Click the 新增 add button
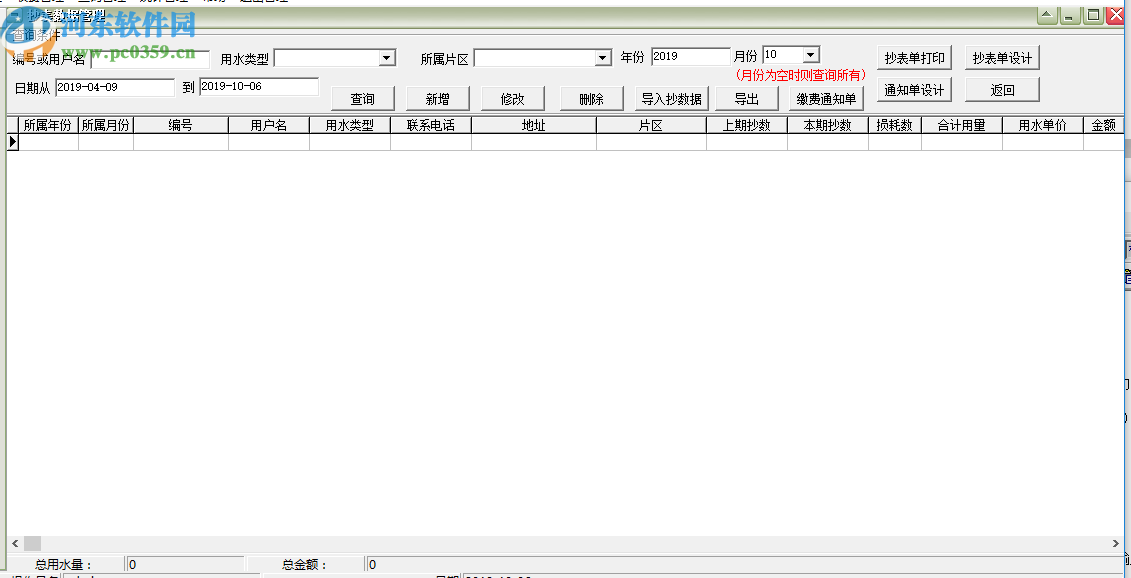The image size is (1131, 578). [x=438, y=99]
